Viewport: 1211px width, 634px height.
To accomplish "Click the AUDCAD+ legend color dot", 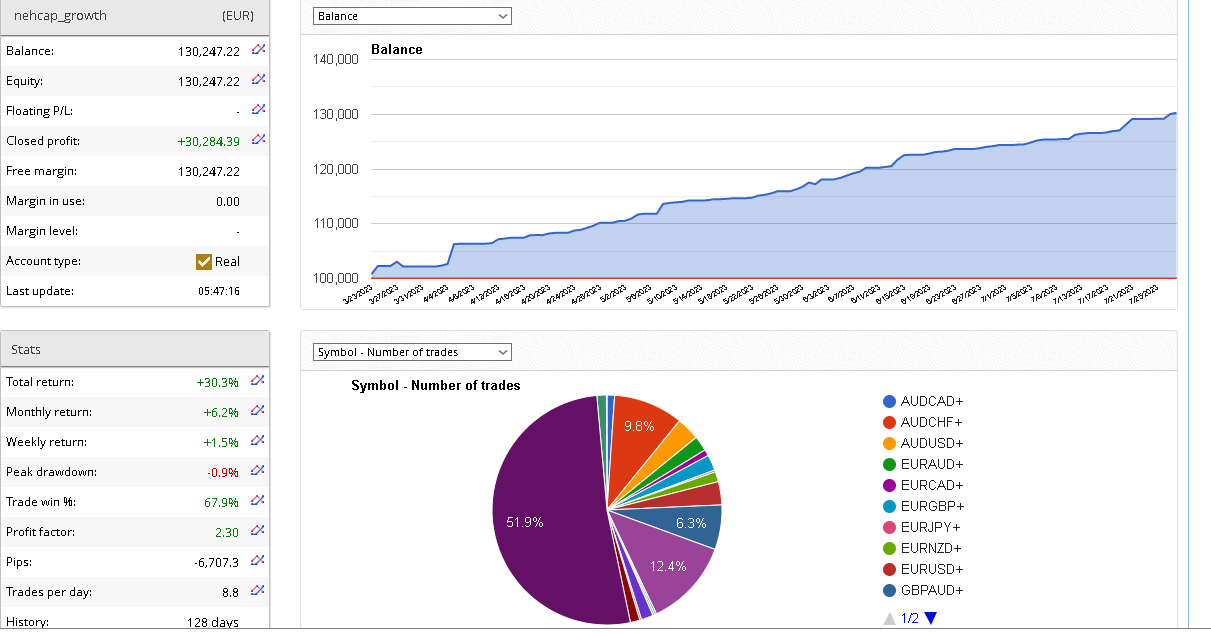I will click(889, 401).
